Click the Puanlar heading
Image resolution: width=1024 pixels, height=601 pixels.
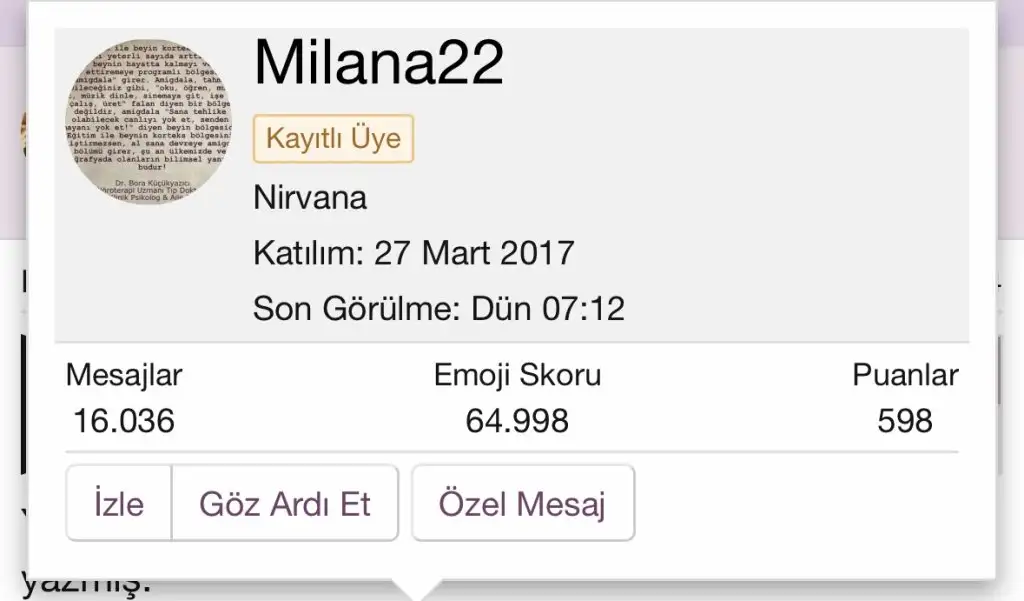905,376
